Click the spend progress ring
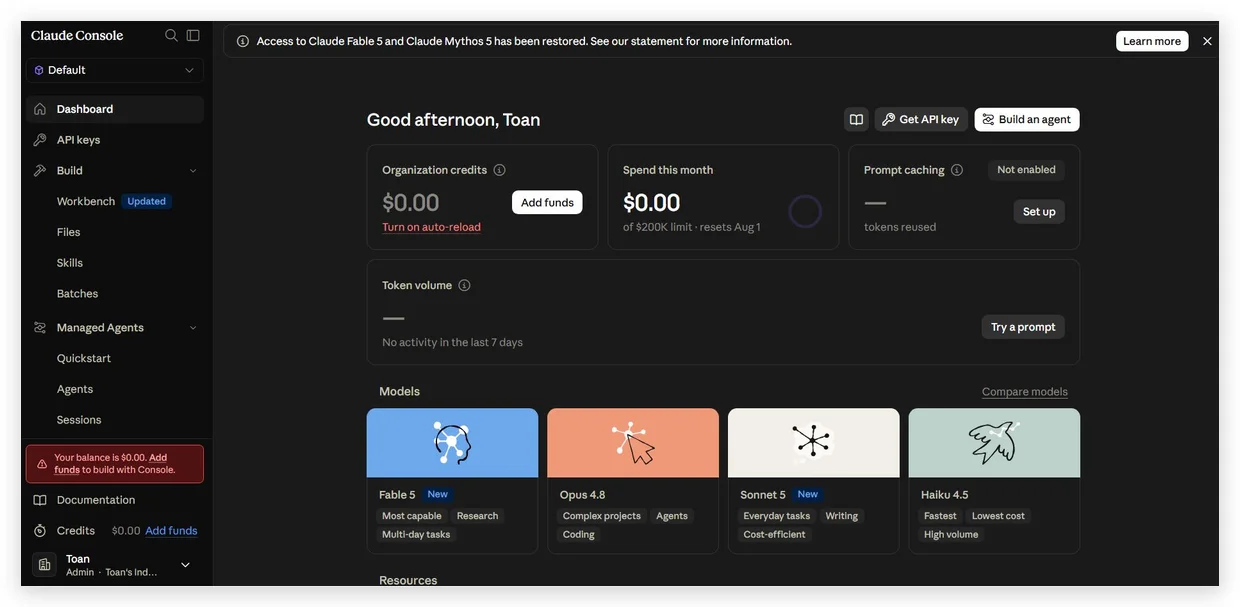Screen dimensions: 1240x607 tap(805, 211)
